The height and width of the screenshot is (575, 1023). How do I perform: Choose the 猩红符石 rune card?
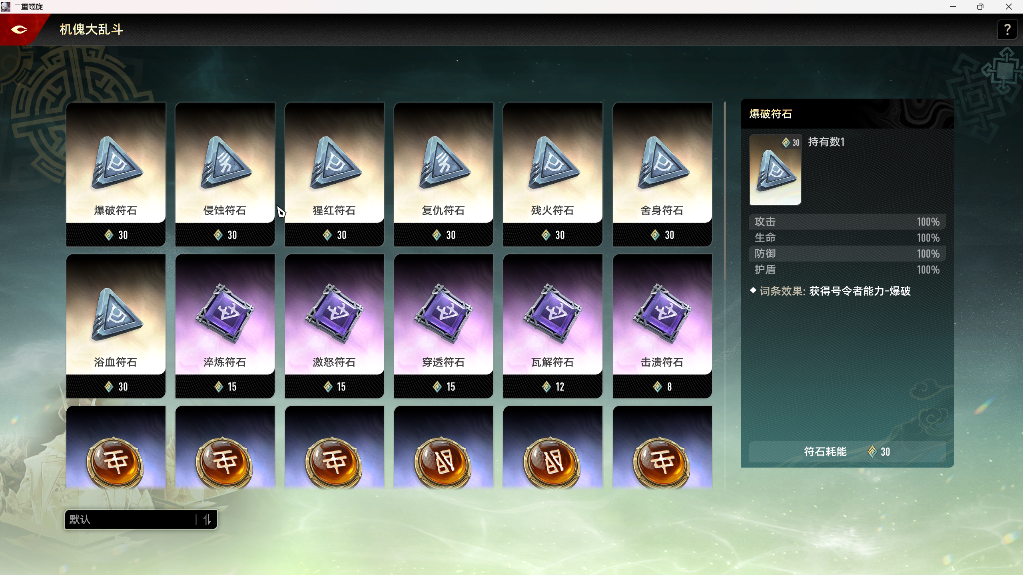tap(334, 174)
